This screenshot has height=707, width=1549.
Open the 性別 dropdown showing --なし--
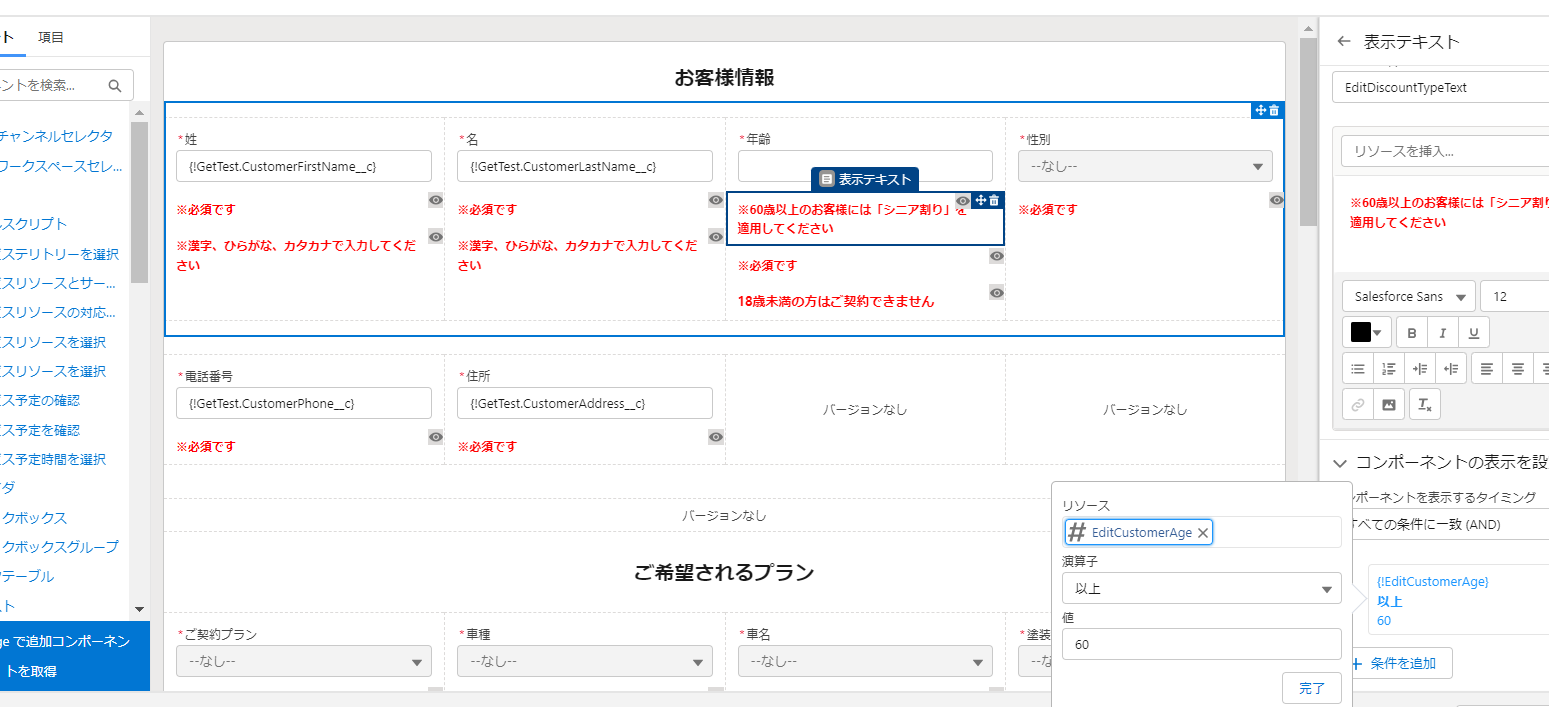tap(1144, 166)
